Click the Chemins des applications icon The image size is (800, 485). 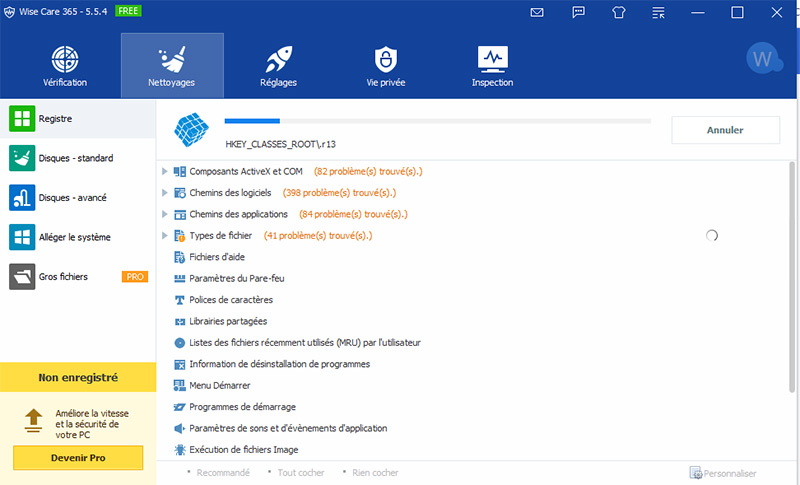pos(180,214)
